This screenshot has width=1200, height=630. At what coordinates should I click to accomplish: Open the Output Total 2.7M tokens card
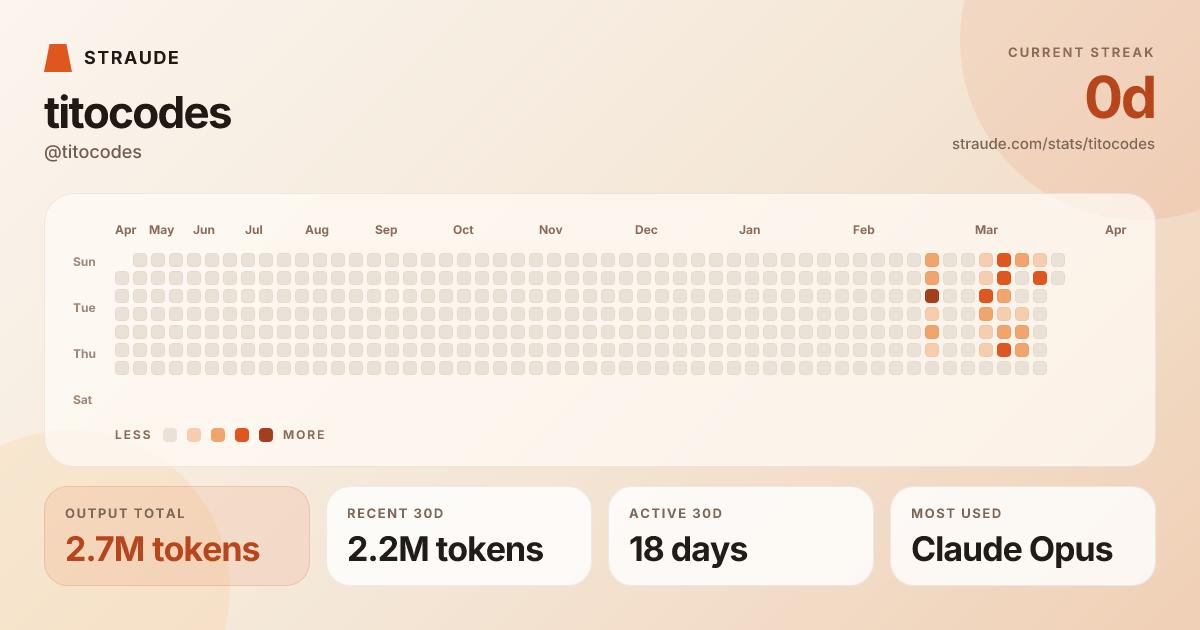177,536
